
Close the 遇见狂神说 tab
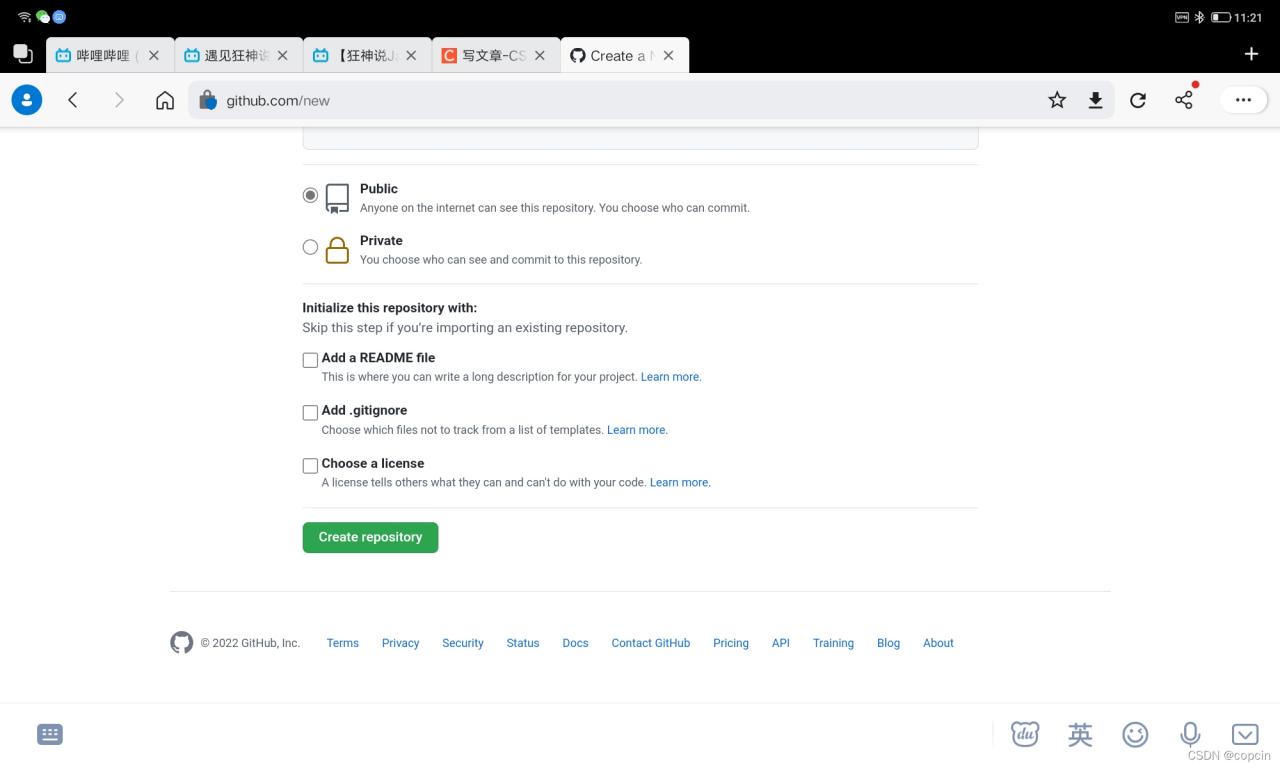click(283, 56)
